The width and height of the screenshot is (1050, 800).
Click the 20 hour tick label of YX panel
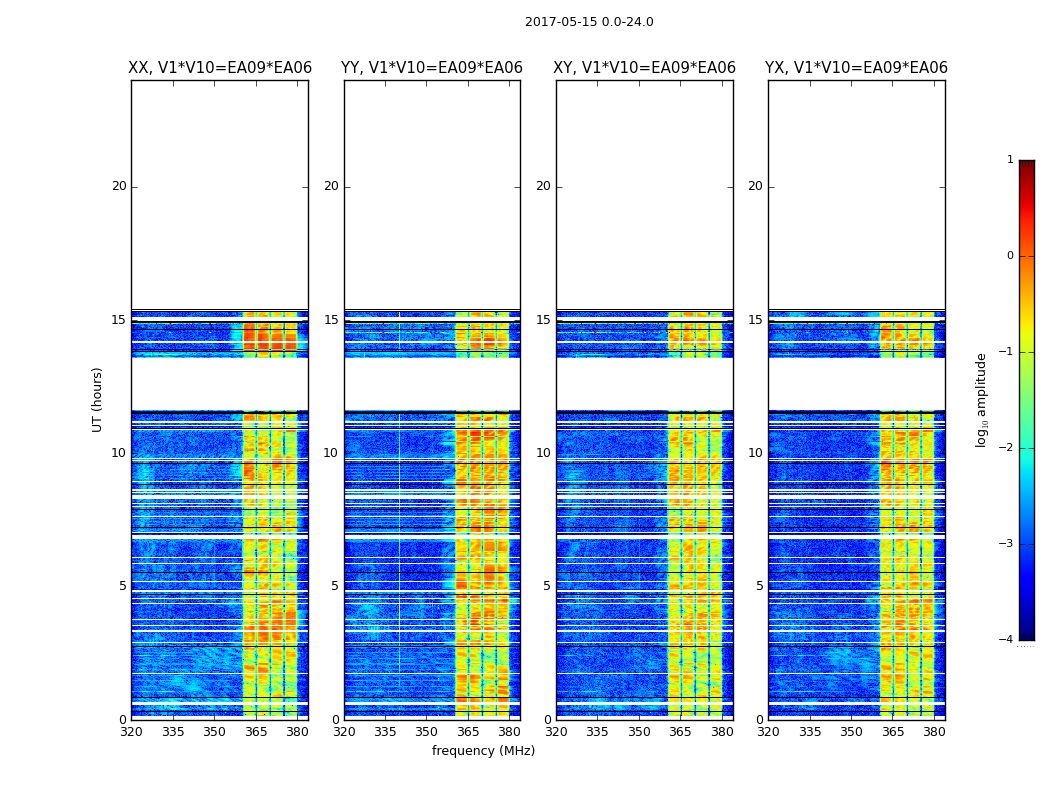point(755,186)
